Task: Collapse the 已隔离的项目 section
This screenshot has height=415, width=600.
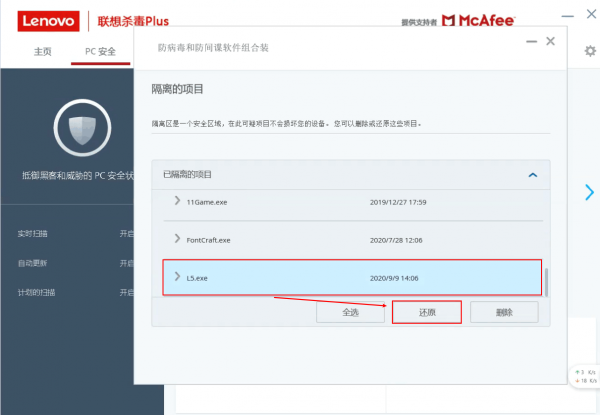Action: 533,175
